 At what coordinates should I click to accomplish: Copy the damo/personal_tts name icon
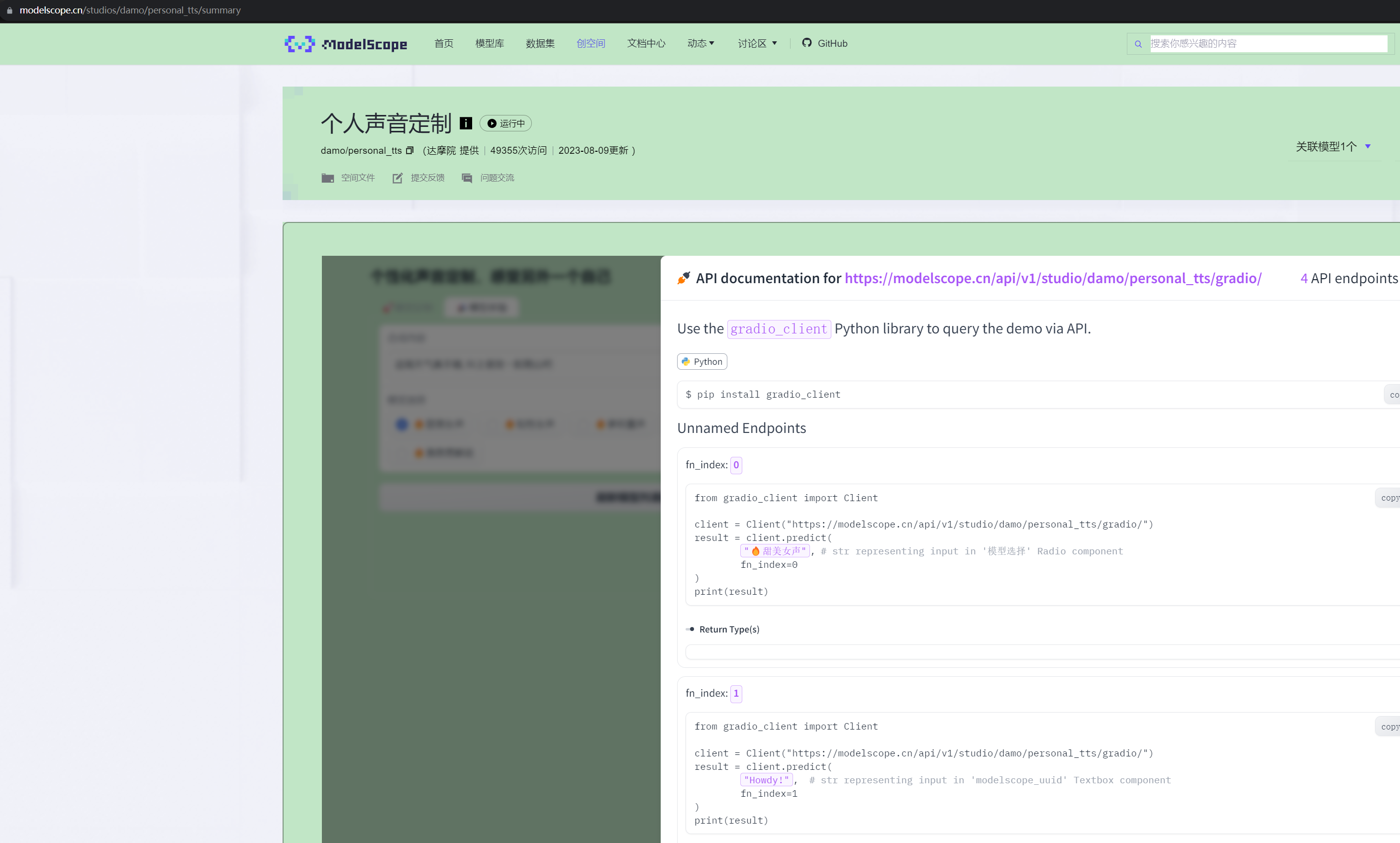point(409,150)
